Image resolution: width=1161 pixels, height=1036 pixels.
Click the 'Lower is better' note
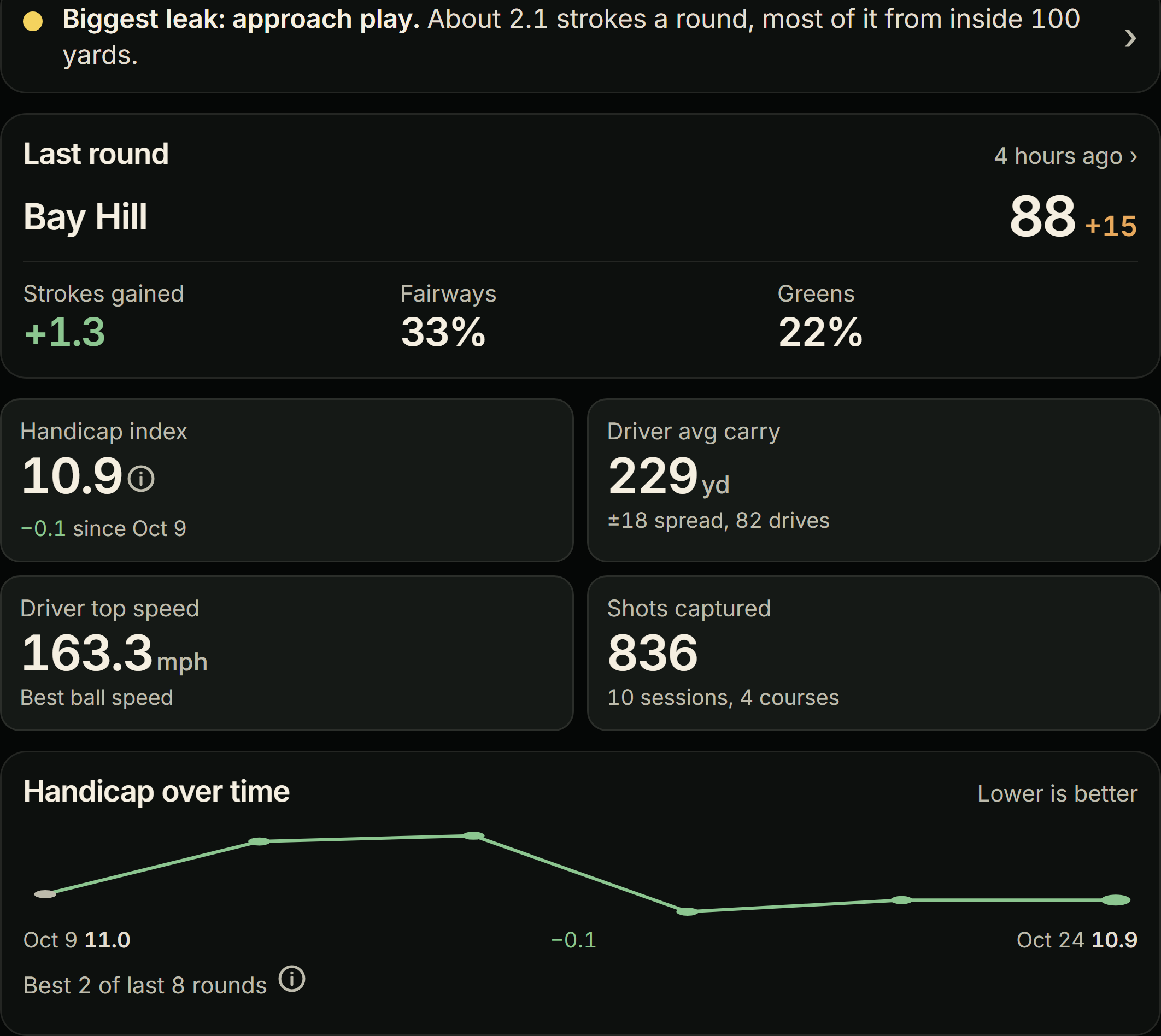coord(1057,793)
